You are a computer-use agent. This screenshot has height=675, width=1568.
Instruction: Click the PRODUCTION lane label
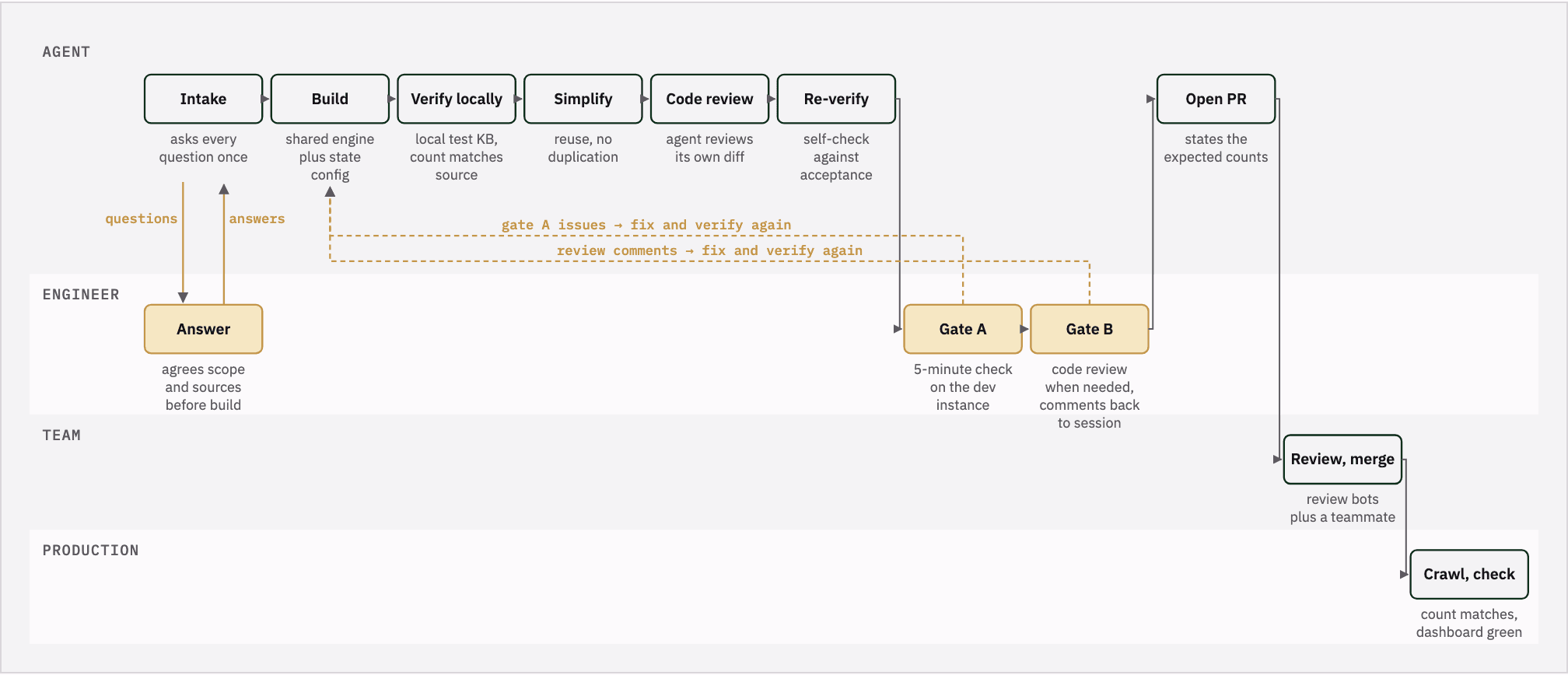point(90,551)
